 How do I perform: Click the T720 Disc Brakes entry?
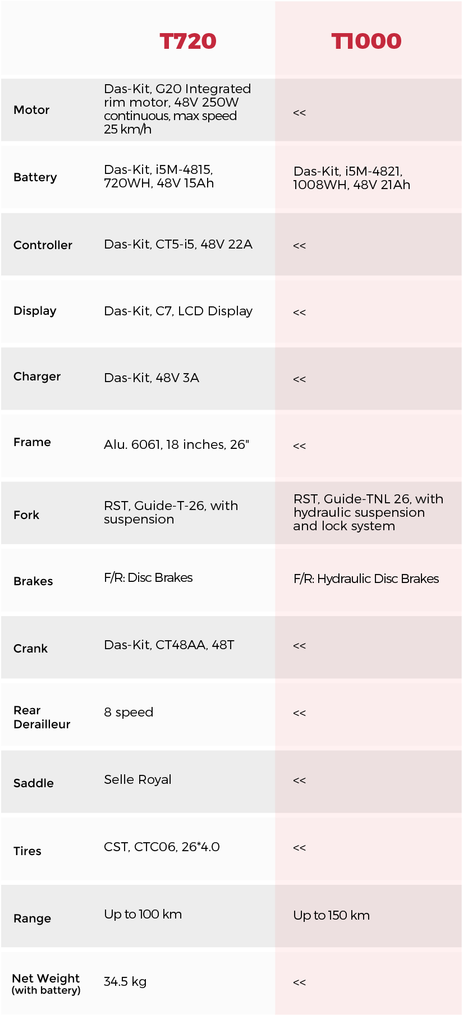point(148,578)
